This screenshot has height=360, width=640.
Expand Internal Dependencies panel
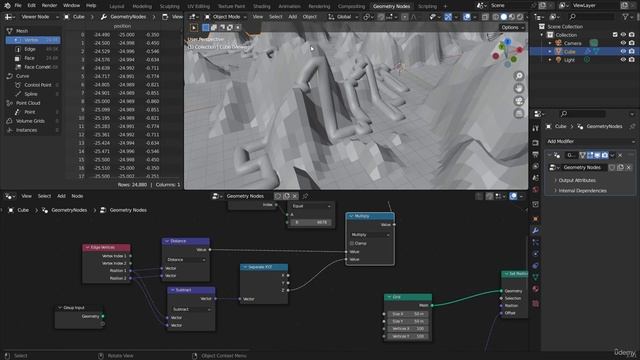(x=582, y=191)
